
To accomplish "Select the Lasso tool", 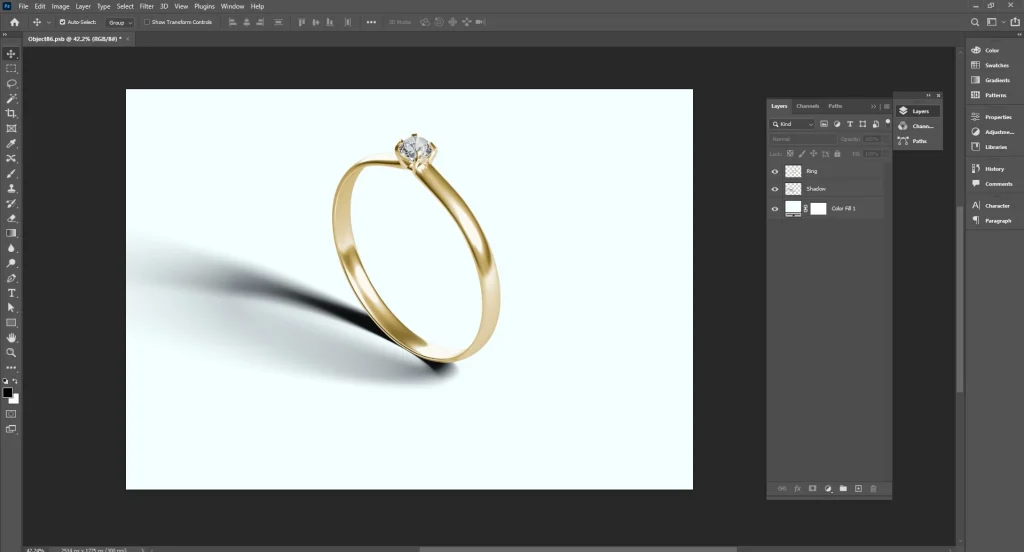I will point(11,84).
